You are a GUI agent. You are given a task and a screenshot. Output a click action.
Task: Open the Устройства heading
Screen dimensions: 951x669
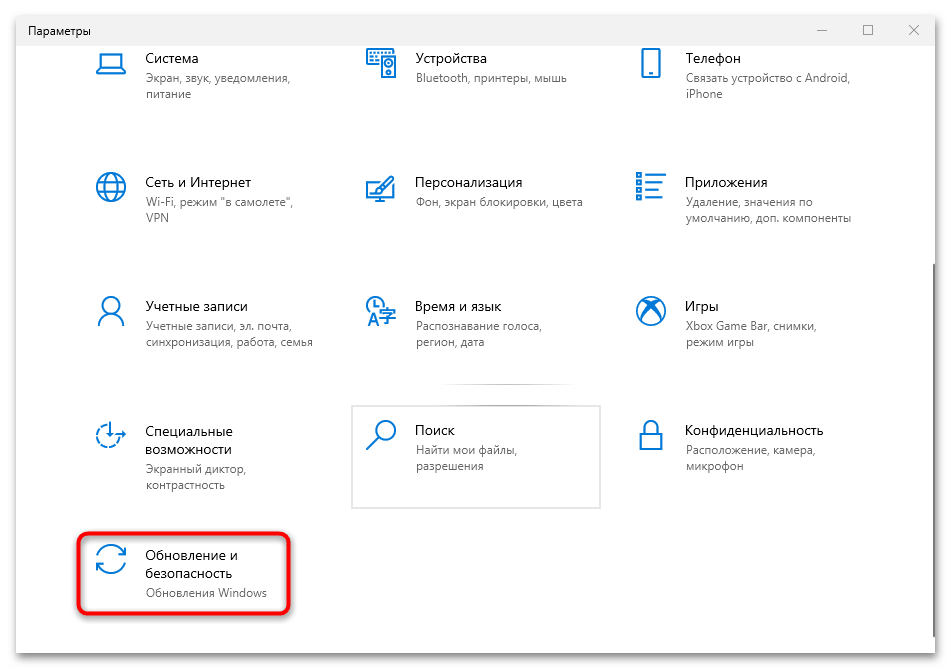coord(451,59)
